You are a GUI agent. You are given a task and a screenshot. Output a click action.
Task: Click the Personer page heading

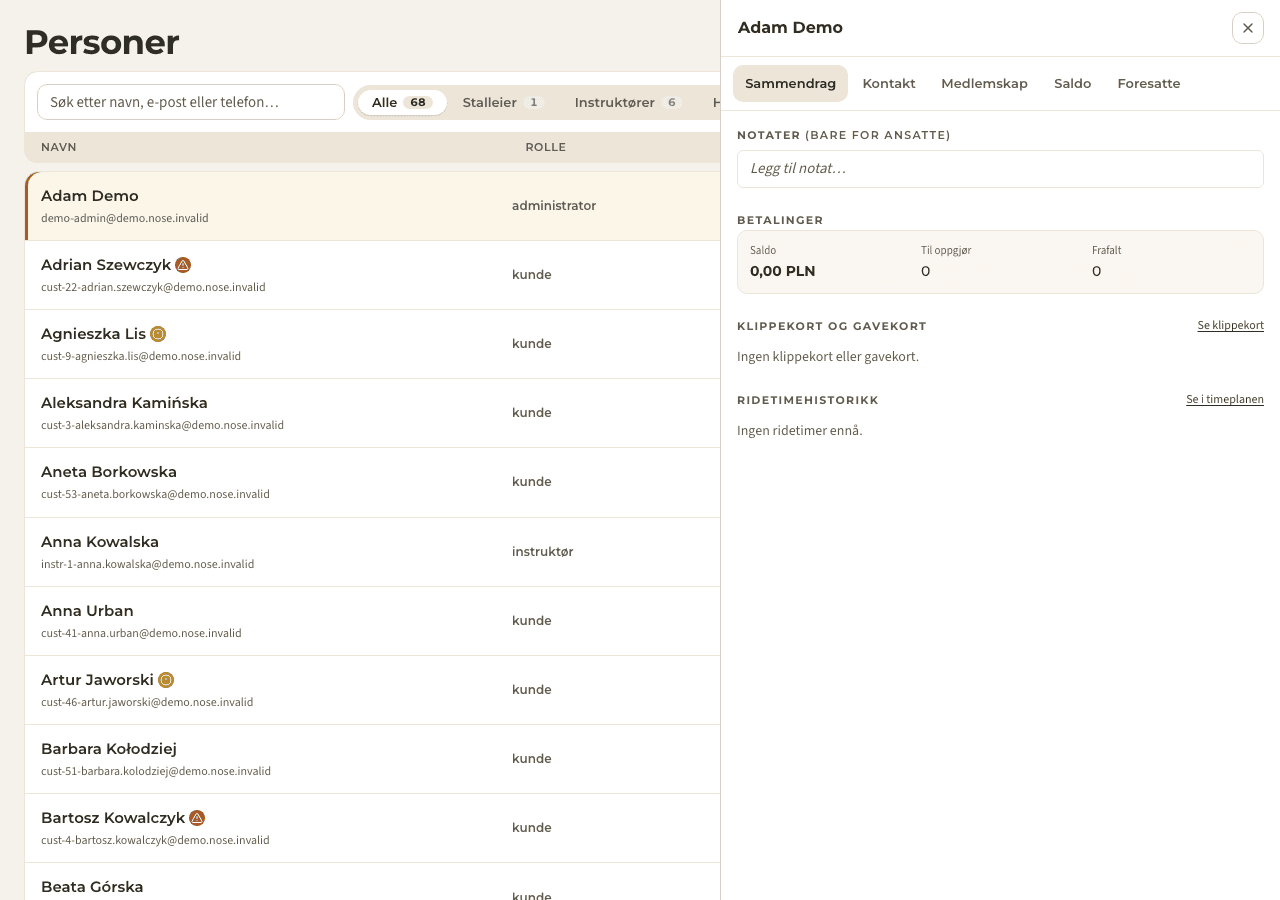click(x=102, y=42)
